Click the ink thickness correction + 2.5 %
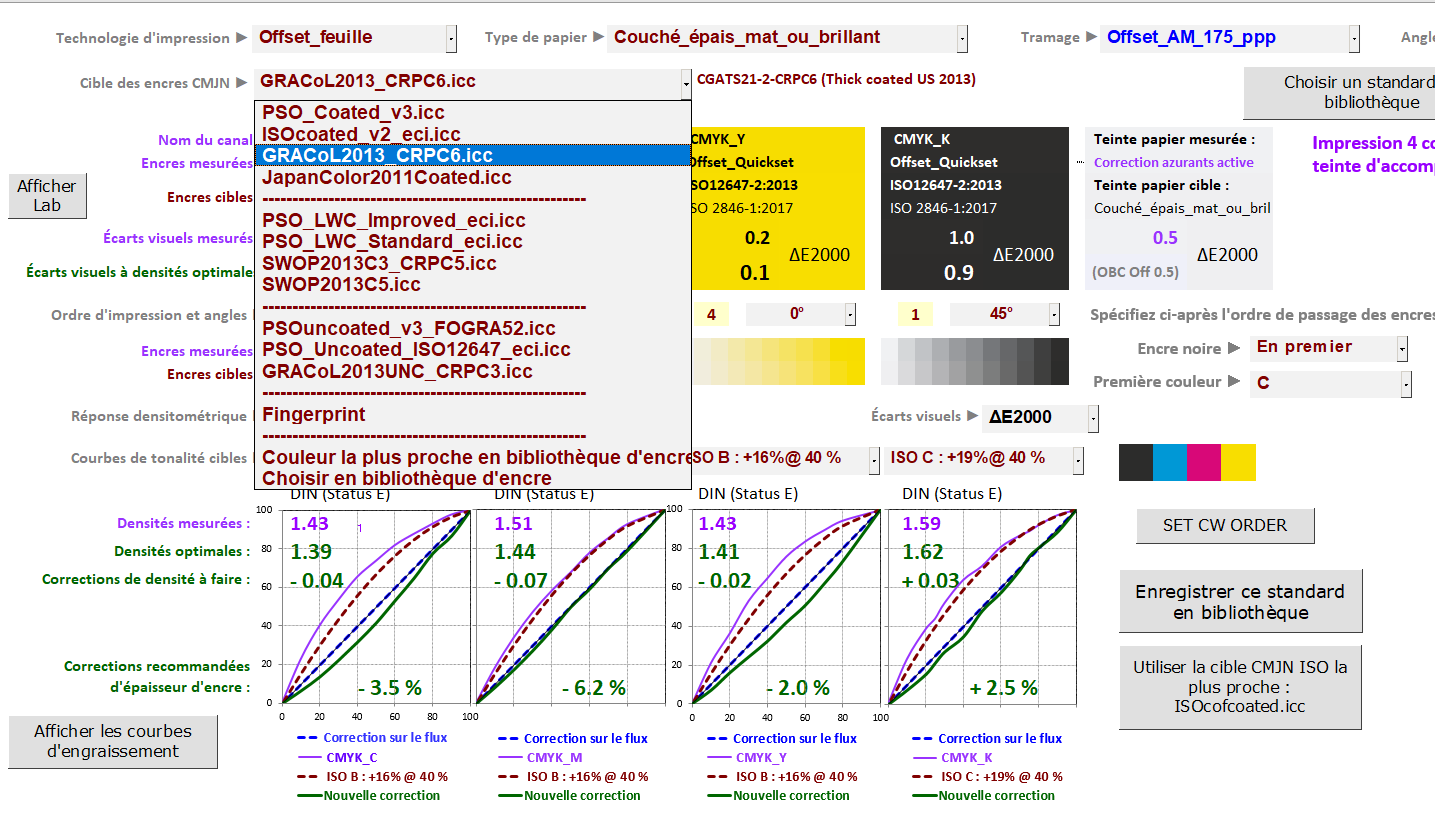The width and height of the screenshot is (1435, 821). [1003, 688]
